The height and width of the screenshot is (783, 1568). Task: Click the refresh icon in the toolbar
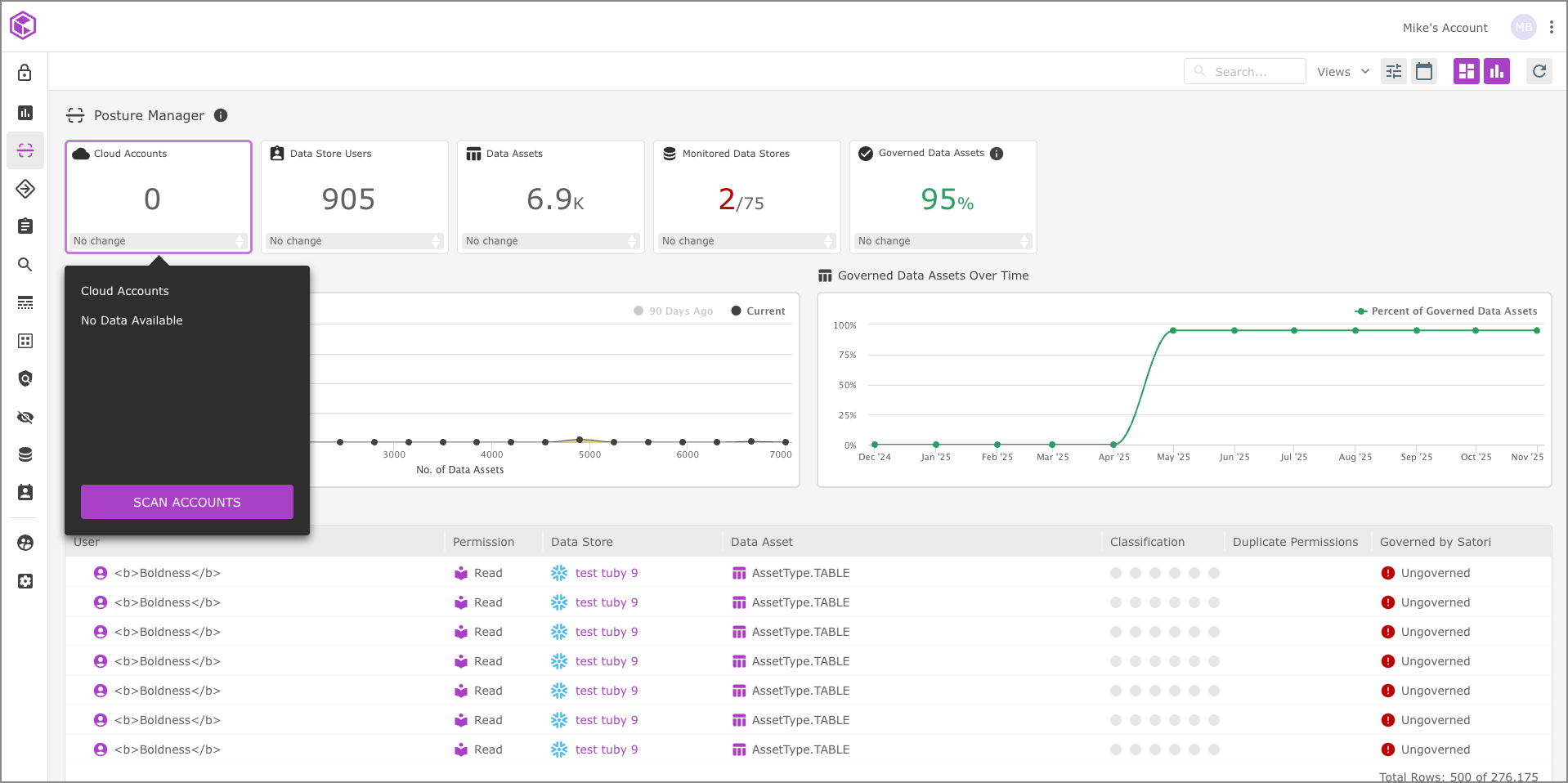coord(1539,72)
